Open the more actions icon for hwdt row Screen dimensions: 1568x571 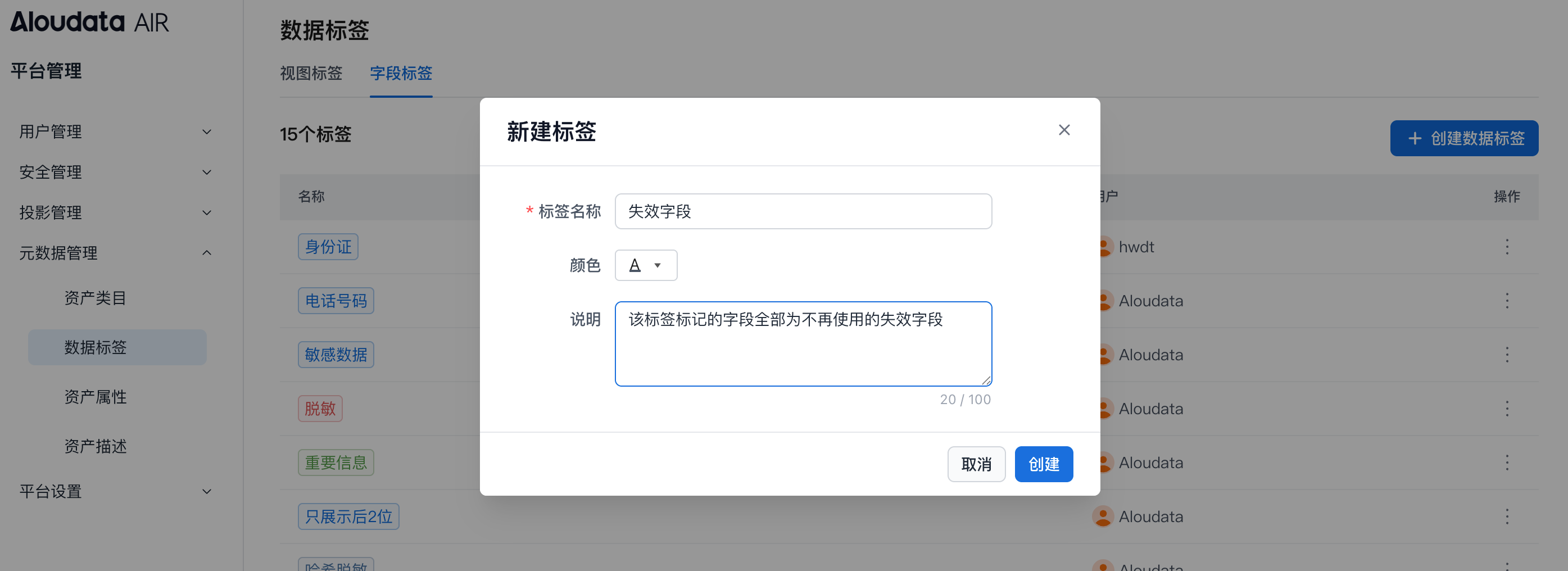1507,247
